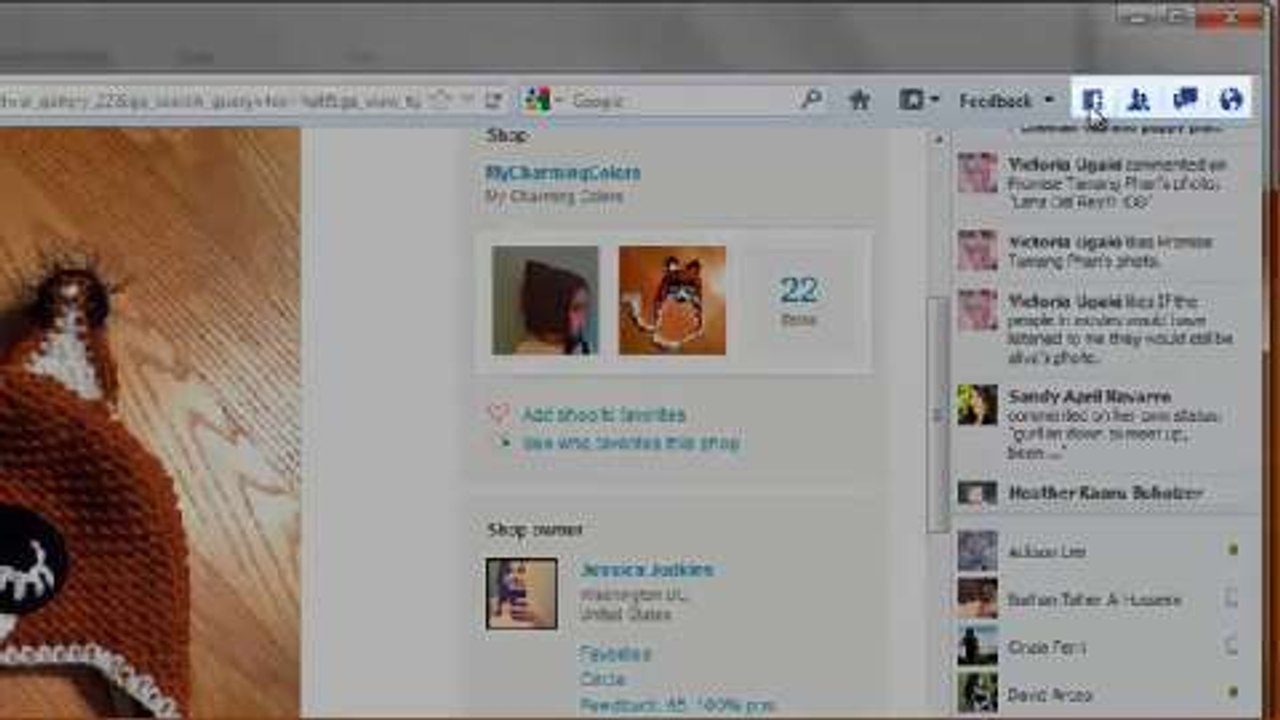Open the MyCharmingColors shop link
The height and width of the screenshot is (720, 1280).
(562, 173)
